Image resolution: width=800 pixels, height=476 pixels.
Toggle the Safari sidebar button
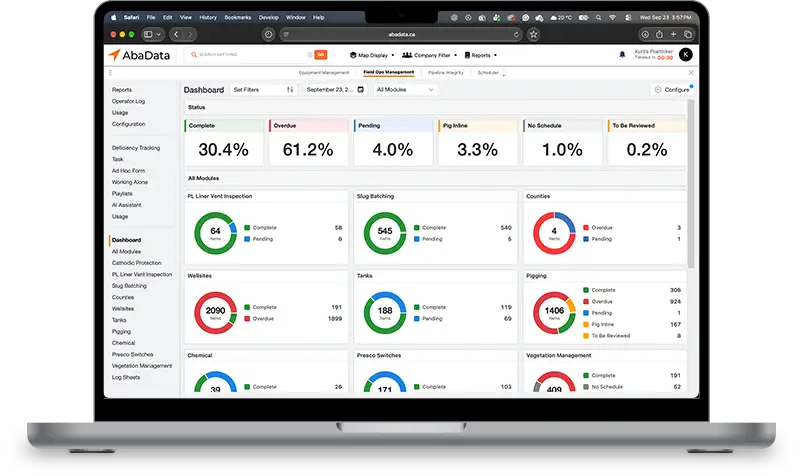tap(148, 34)
